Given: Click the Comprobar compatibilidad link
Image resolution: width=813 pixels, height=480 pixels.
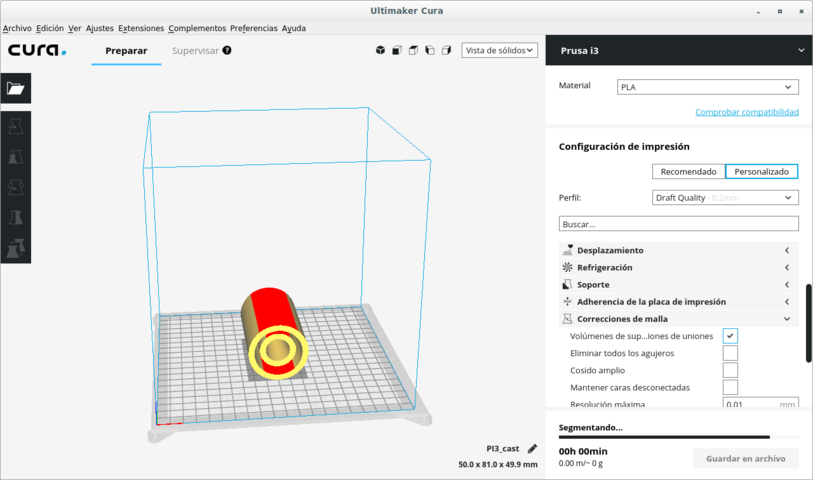Looking at the screenshot, I should (747, 112).
